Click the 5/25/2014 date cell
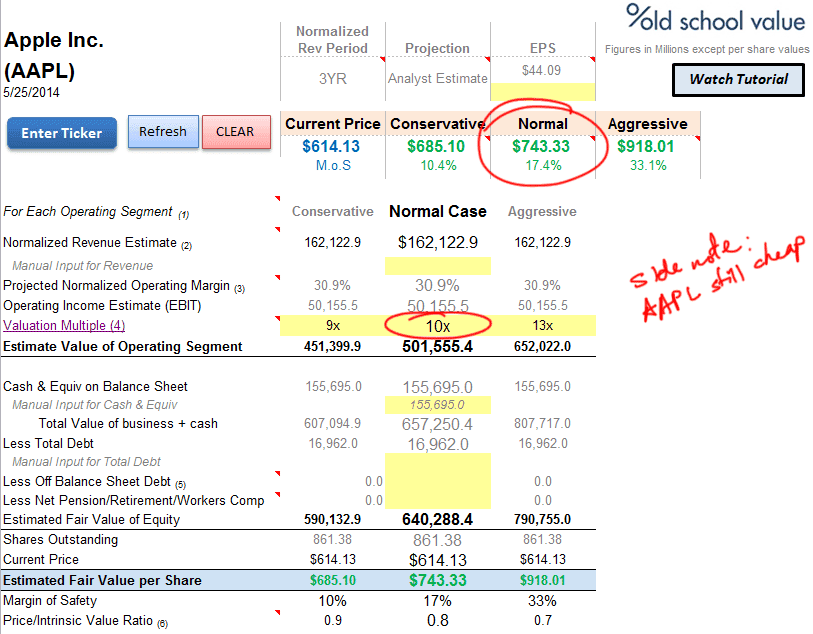Viewport: 813px width, 634px height. [32, 92]
